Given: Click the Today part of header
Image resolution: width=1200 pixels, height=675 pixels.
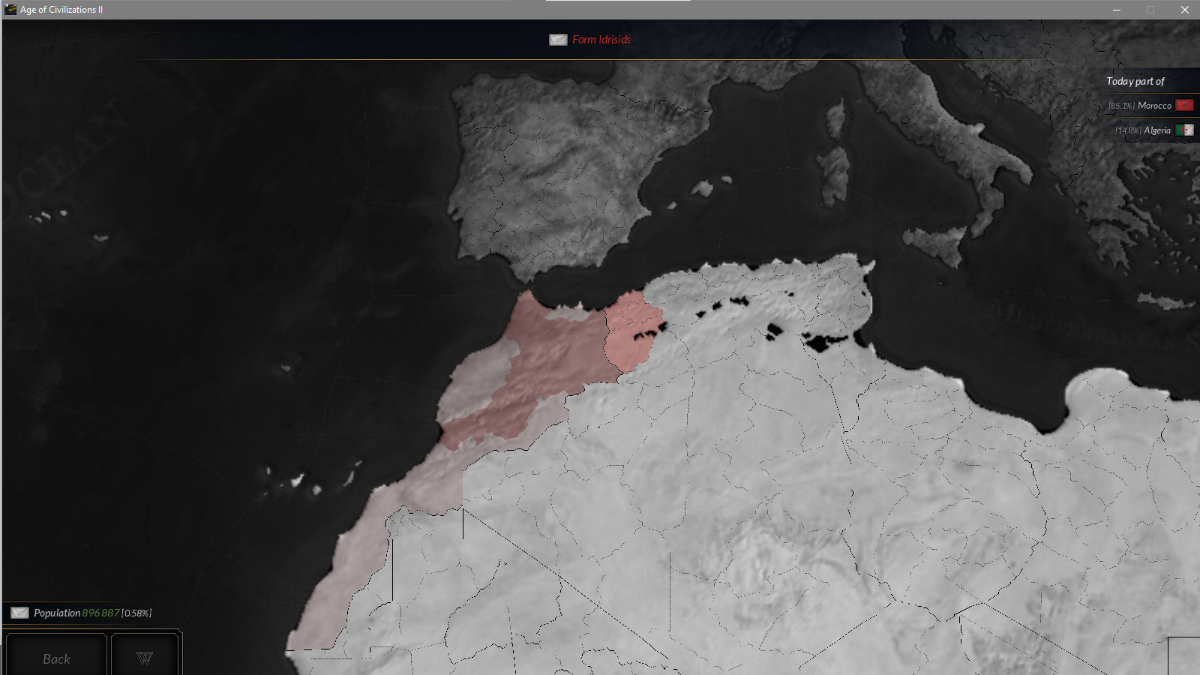Looking at the screenshot, I should 1135,81.
